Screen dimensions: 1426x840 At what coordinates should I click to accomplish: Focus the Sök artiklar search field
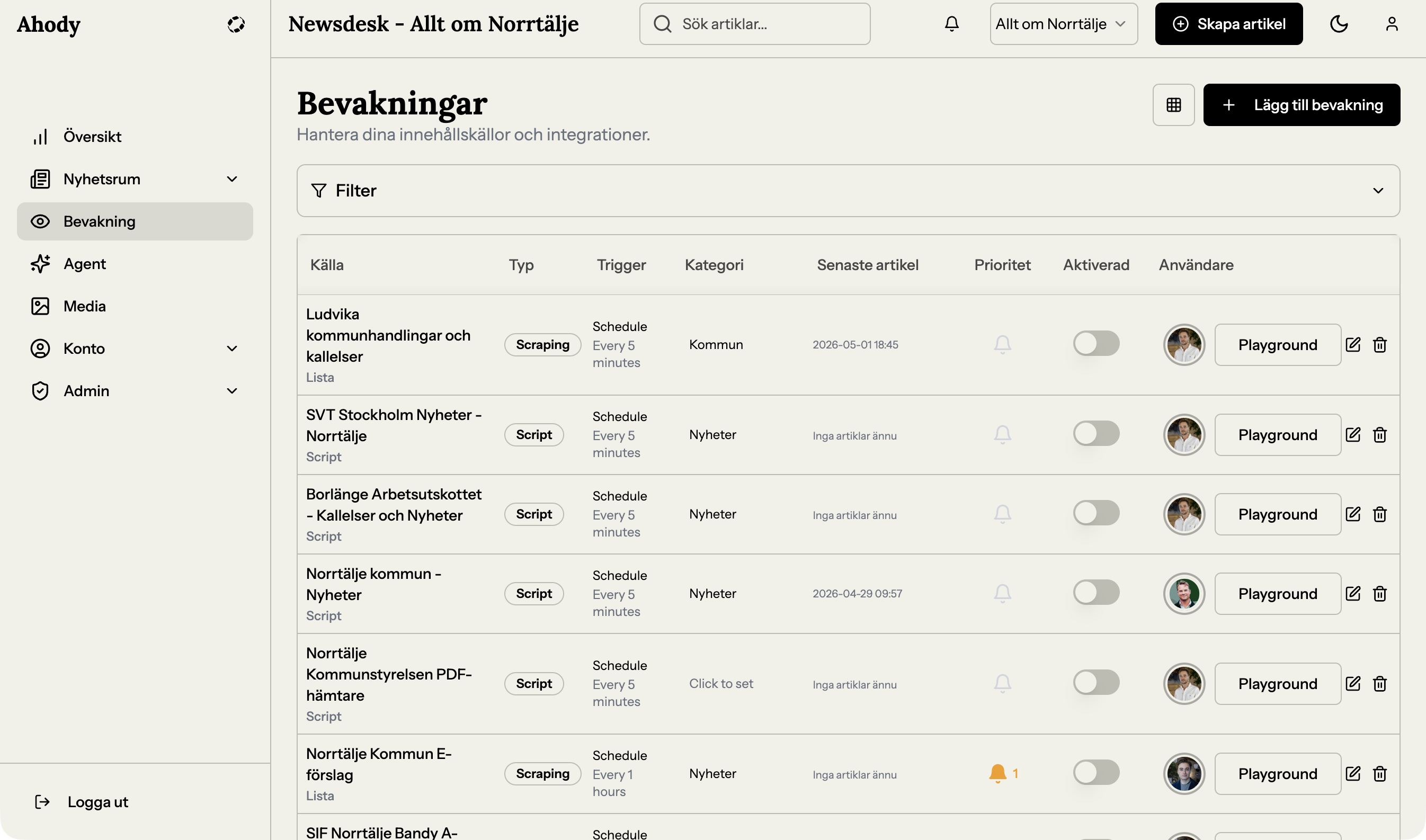755,24
